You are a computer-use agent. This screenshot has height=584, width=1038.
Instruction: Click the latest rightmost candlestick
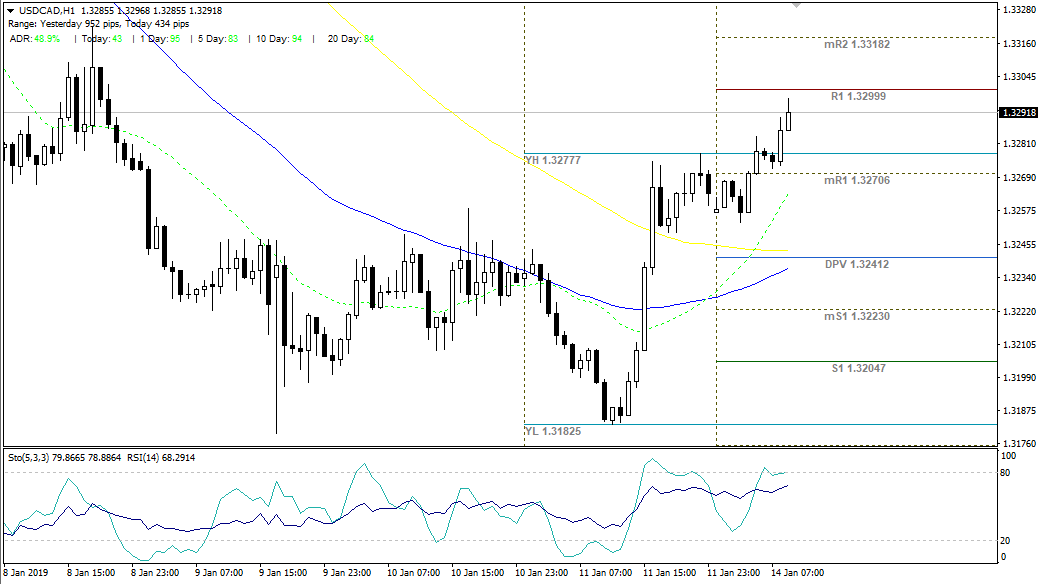point(788,117)
